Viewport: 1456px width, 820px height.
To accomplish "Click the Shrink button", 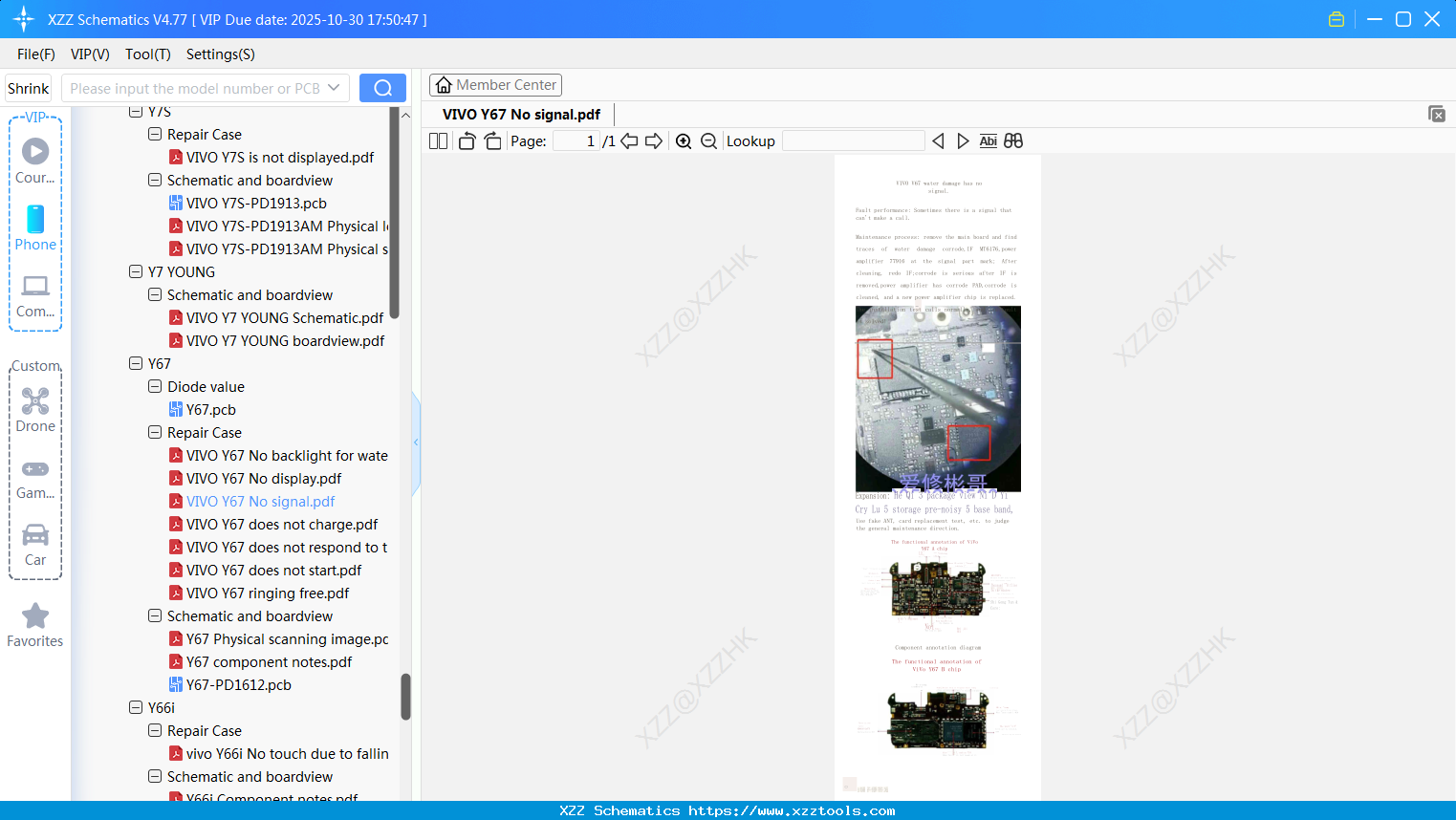I will coord(29,88).
